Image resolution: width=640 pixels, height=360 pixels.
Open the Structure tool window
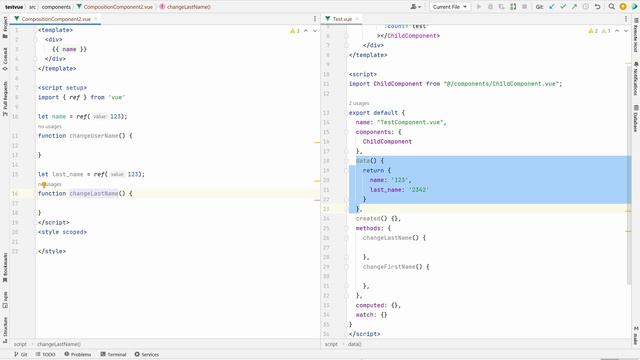click(5, 330)
